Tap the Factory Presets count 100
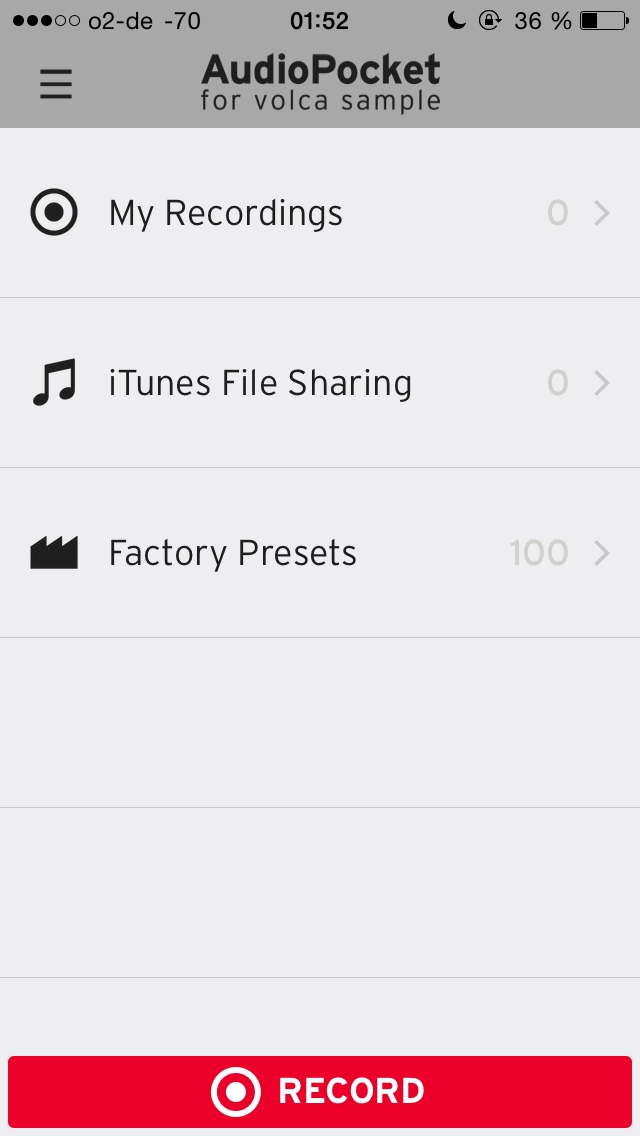 [x=539, y=553]
